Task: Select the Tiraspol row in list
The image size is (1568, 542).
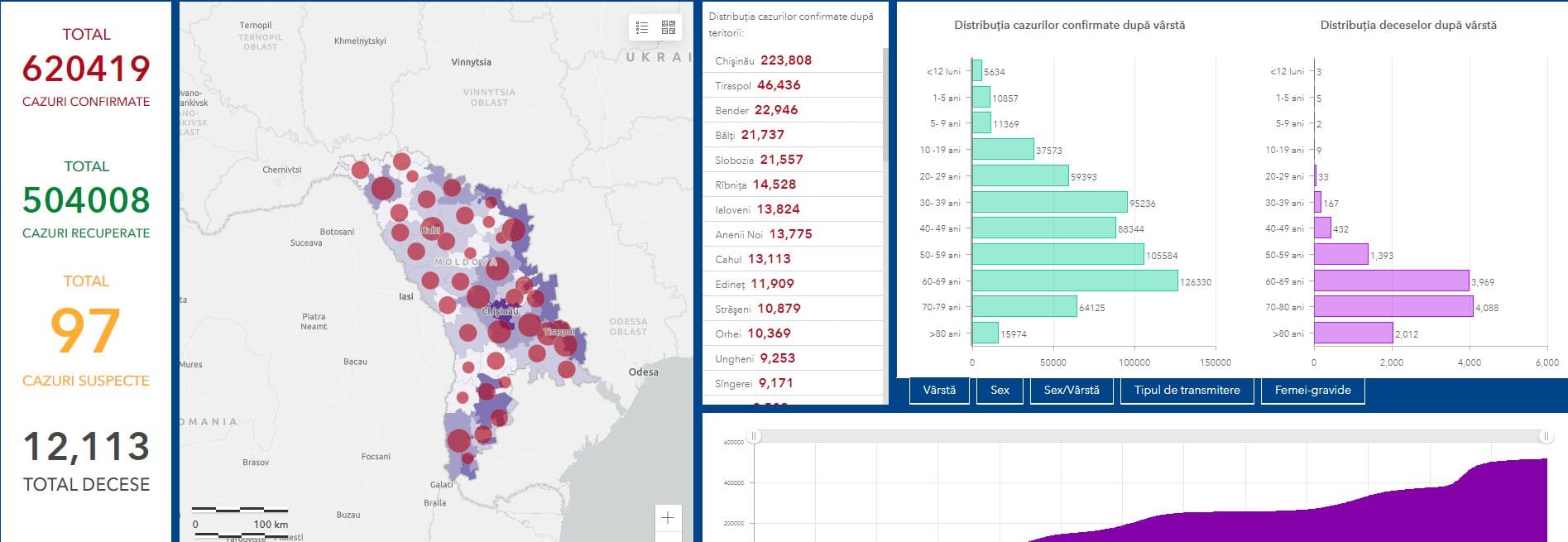Action: [757, 85]
